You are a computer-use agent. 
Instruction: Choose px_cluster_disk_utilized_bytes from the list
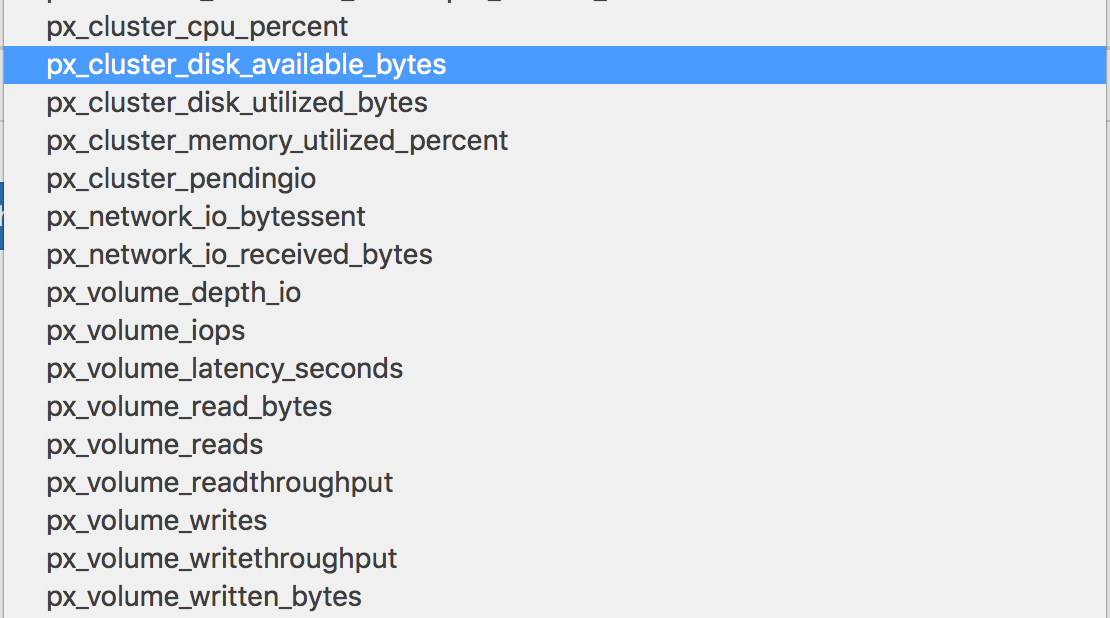pyautogui.click(x=237, y=102)
